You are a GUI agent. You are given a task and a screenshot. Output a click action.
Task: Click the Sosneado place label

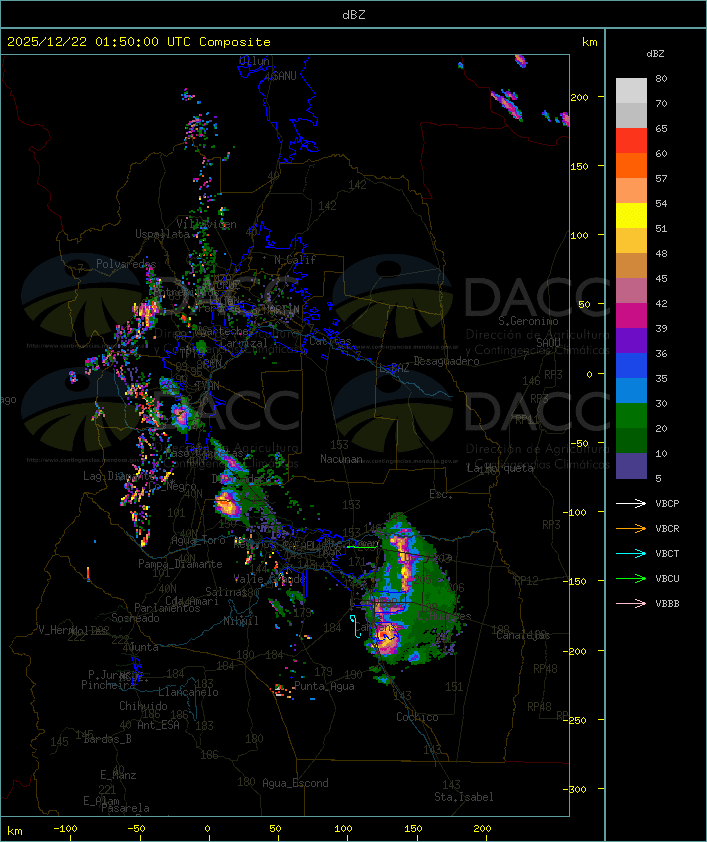(x=135, y=618)
